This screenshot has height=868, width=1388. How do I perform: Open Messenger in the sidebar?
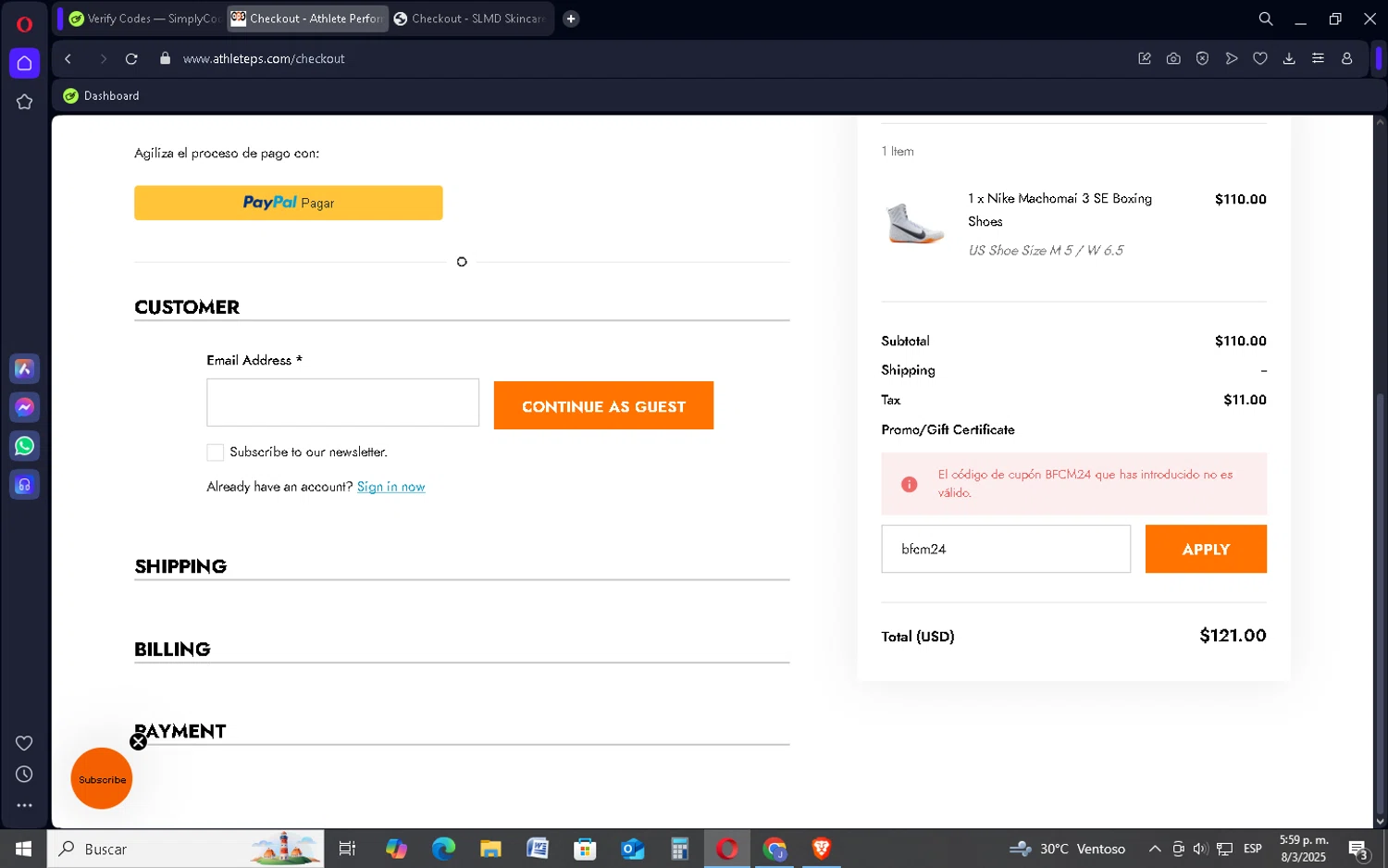(25, 407)
